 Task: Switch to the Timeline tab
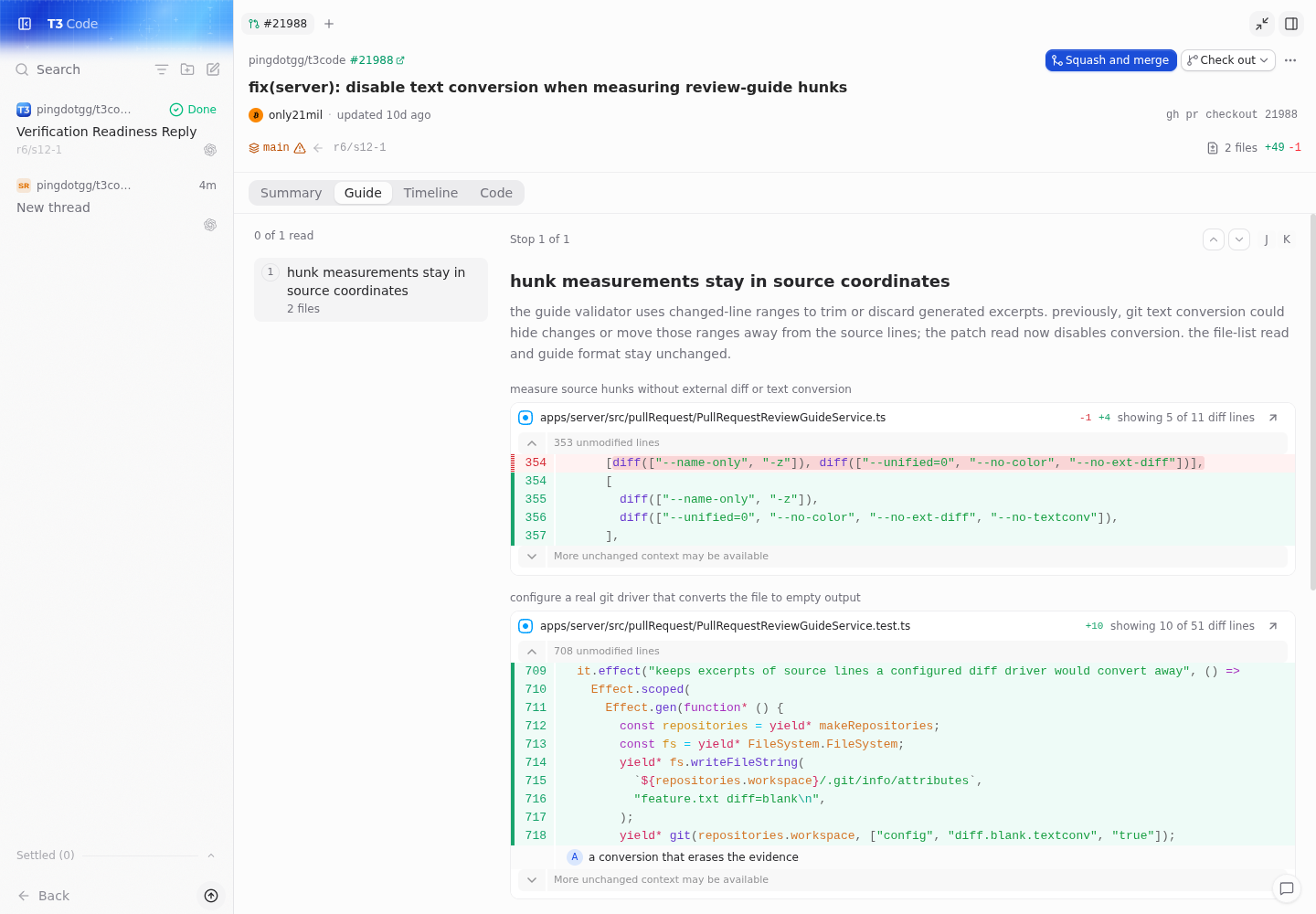tap(430, 193)
